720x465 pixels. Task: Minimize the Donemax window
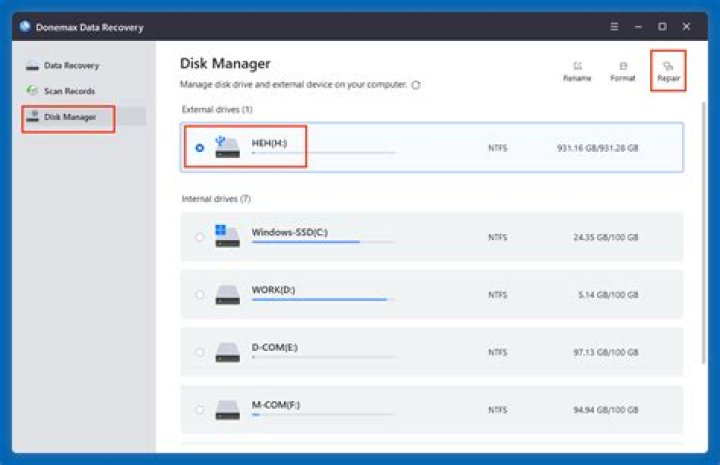coord(638,27)
